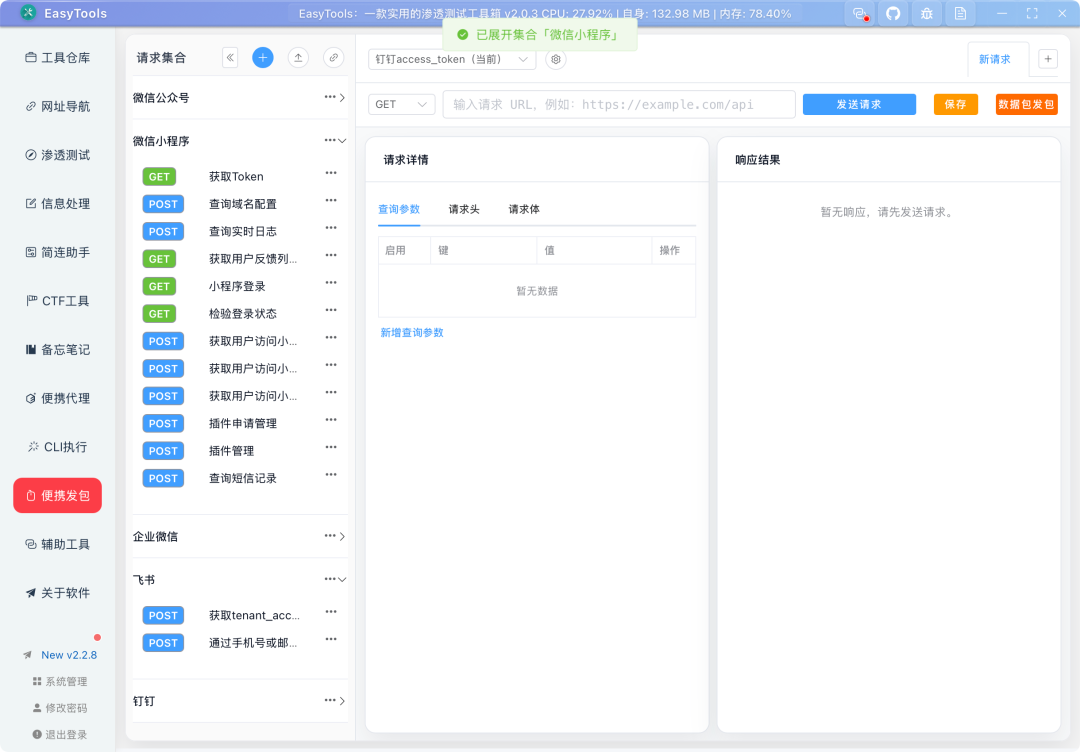Open more options for 获取Token request
This screenshot has width=1080, height=752.
tap(331, 174)
